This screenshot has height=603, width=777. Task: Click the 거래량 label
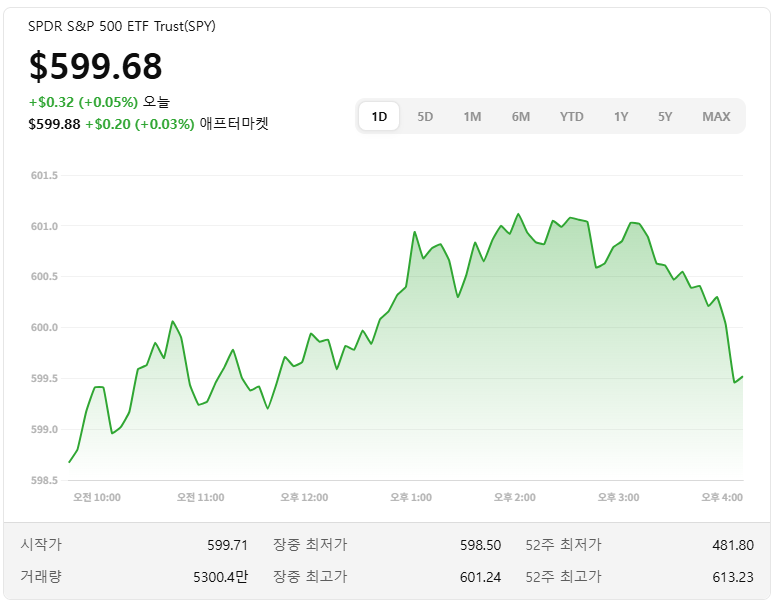coord(41,576)
